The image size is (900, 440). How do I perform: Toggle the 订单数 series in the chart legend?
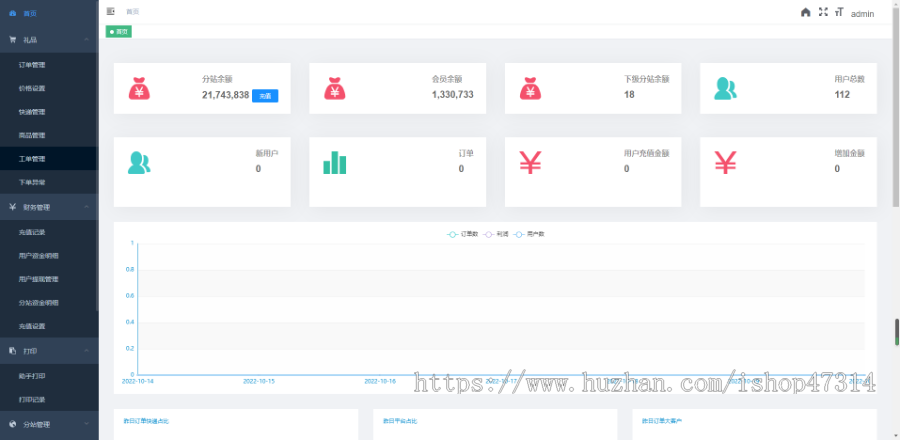tap(463, 234)
